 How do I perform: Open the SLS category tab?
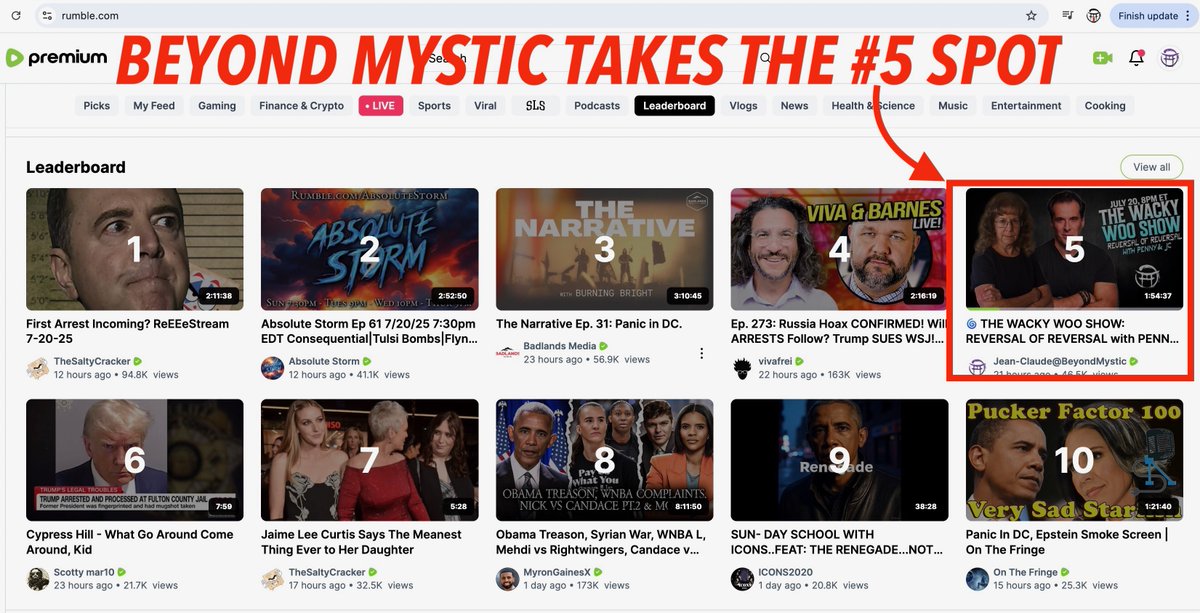(x=535, y=105)
